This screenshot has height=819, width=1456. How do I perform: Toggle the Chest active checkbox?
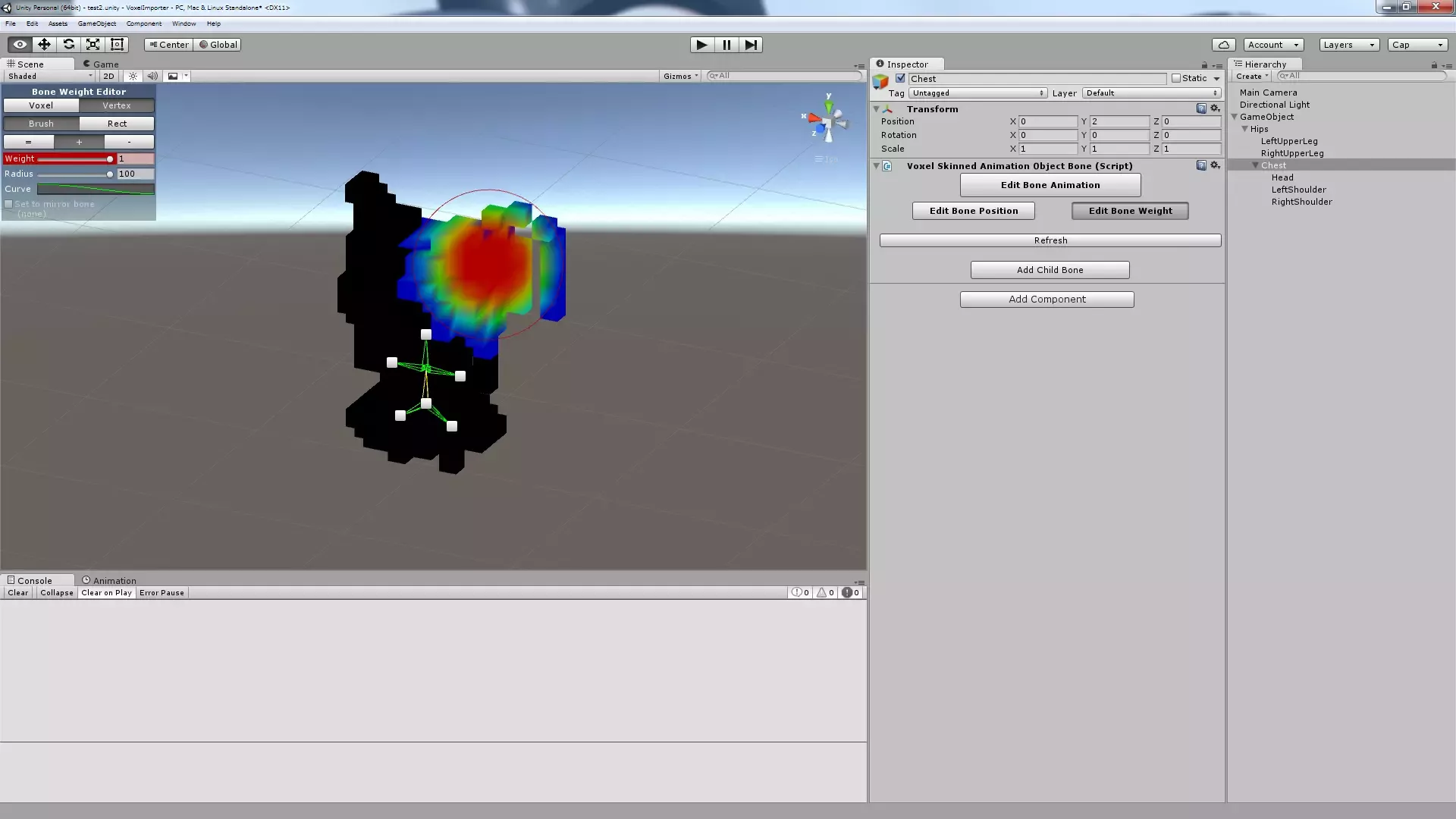tap(900, 78)
